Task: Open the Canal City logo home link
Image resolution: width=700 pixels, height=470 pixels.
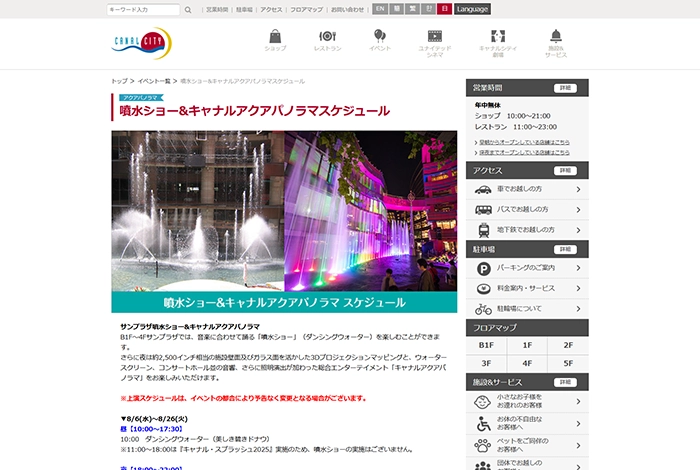Action: click(142, 43)
